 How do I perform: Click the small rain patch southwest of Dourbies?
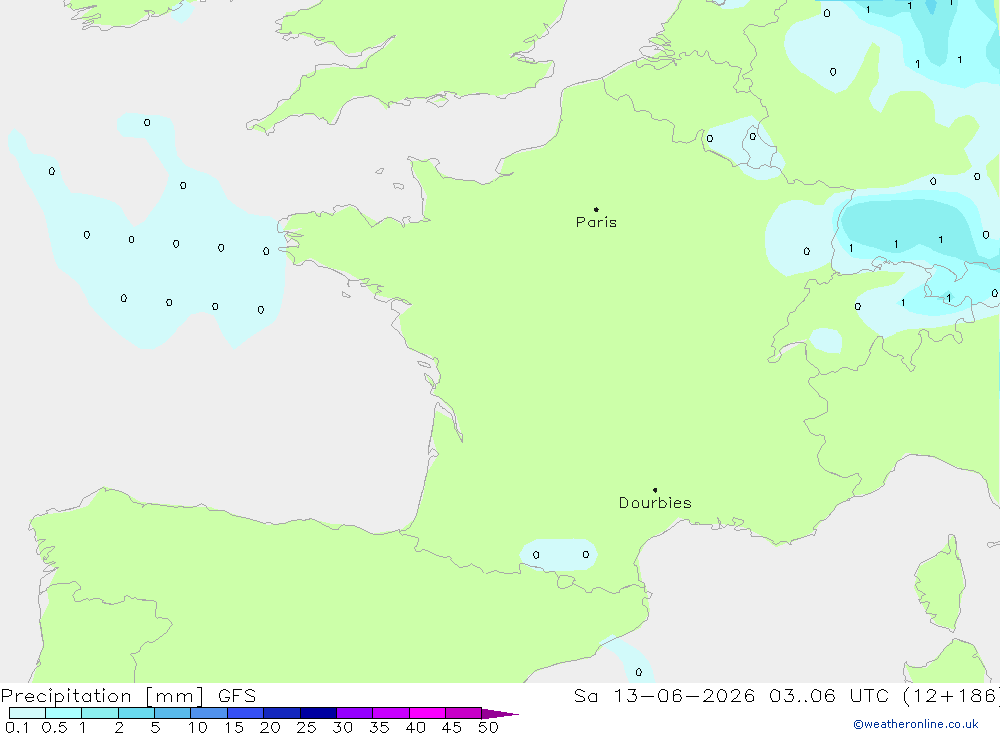(x=559, y=554)
